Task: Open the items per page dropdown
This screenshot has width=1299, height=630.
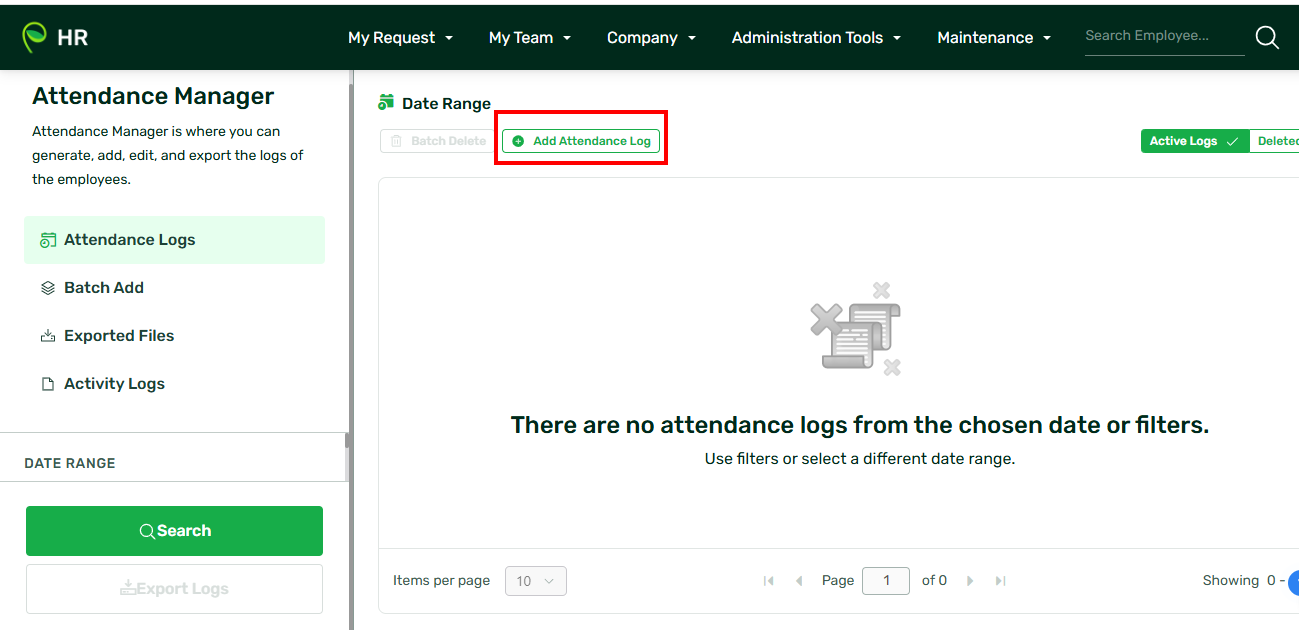Action: click(x=536, y=581)
